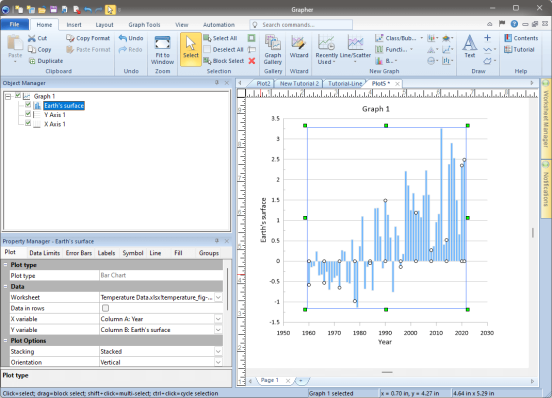Click the flag icon near help
The width and height of the screenshot is (552, 398).
(502, 24)
